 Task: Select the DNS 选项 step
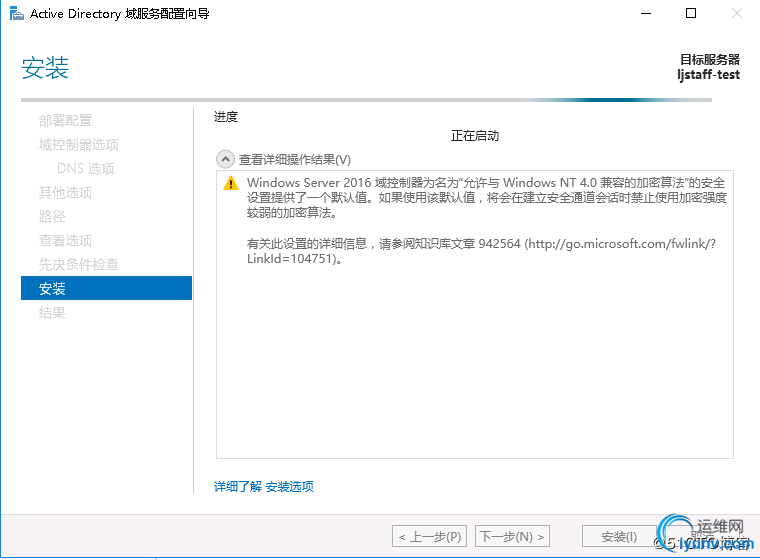(85, 168)
